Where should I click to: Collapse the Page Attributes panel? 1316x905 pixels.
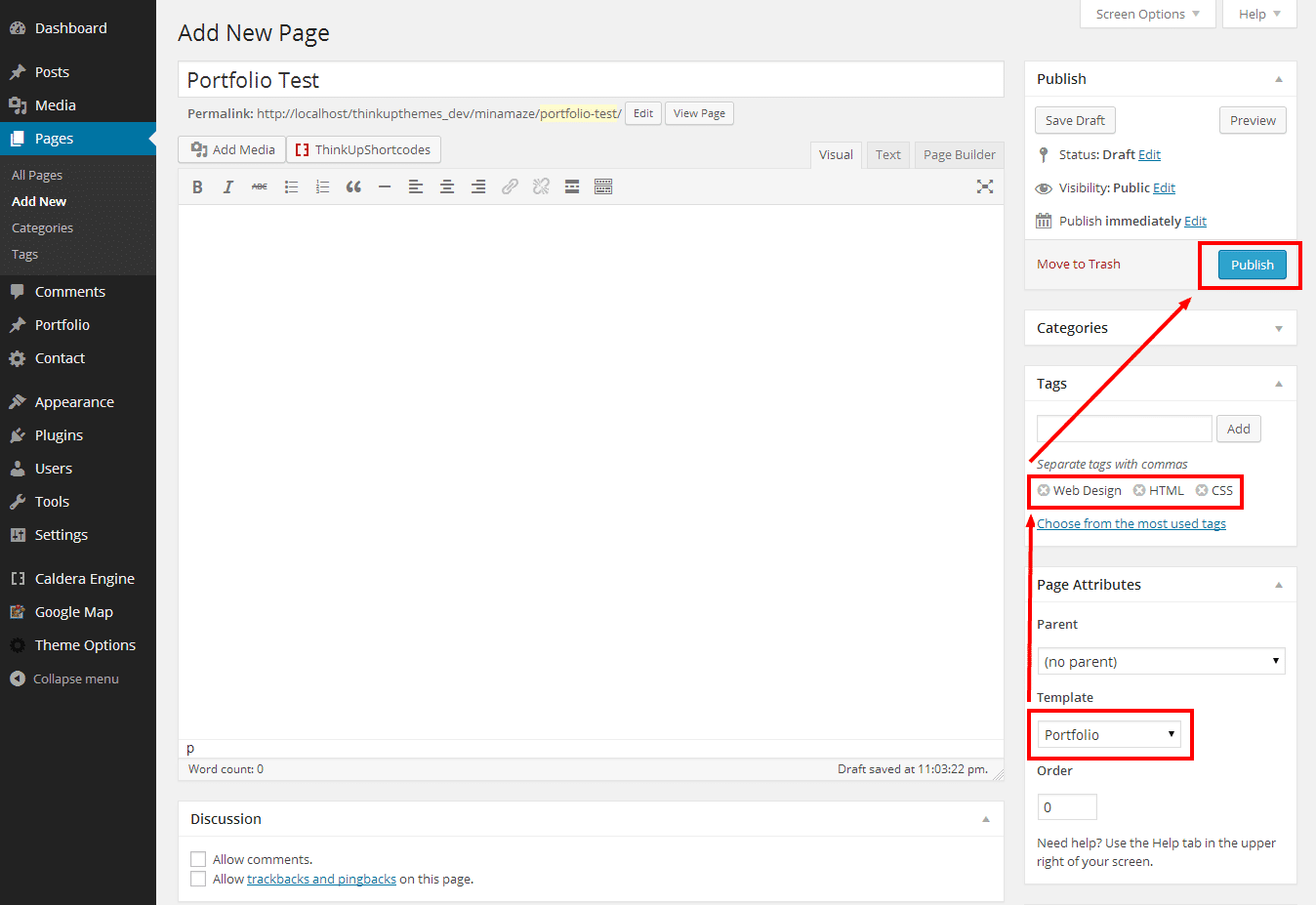[x=1279, y=585]
